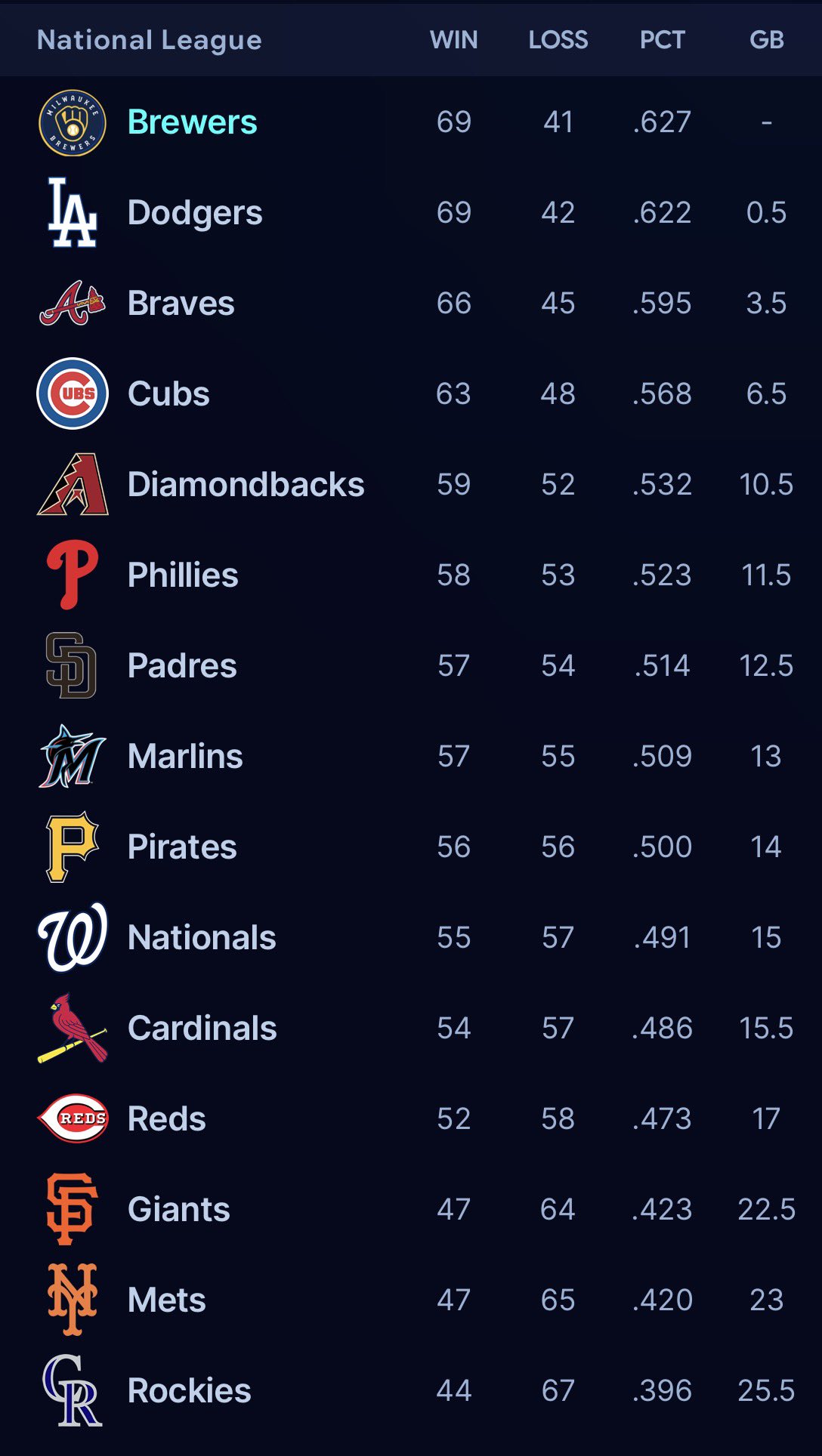Sort standings by WIN column header

coord(454,40)
